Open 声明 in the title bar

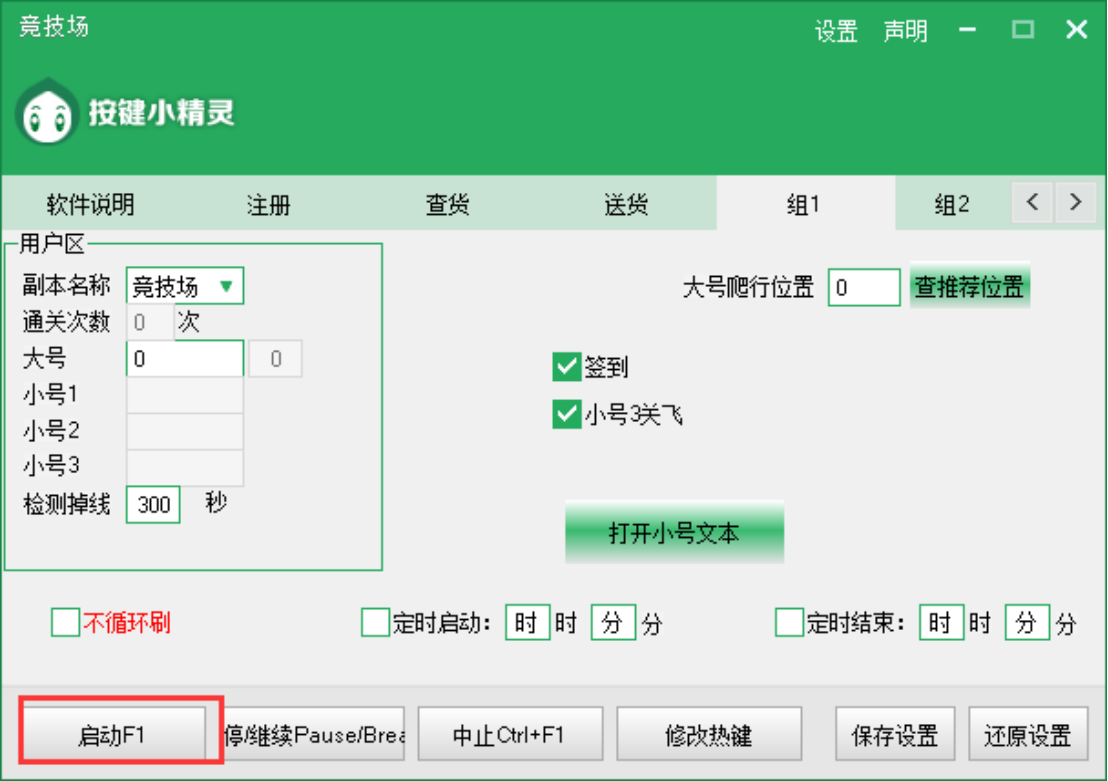[x=905, y=31]
